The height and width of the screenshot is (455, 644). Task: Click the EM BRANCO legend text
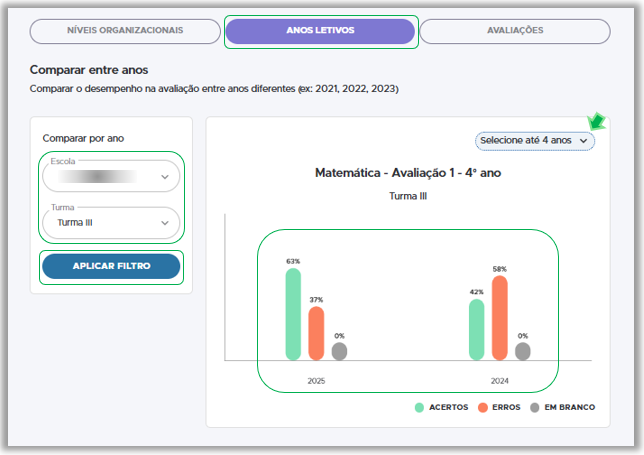tap(570, 407)
